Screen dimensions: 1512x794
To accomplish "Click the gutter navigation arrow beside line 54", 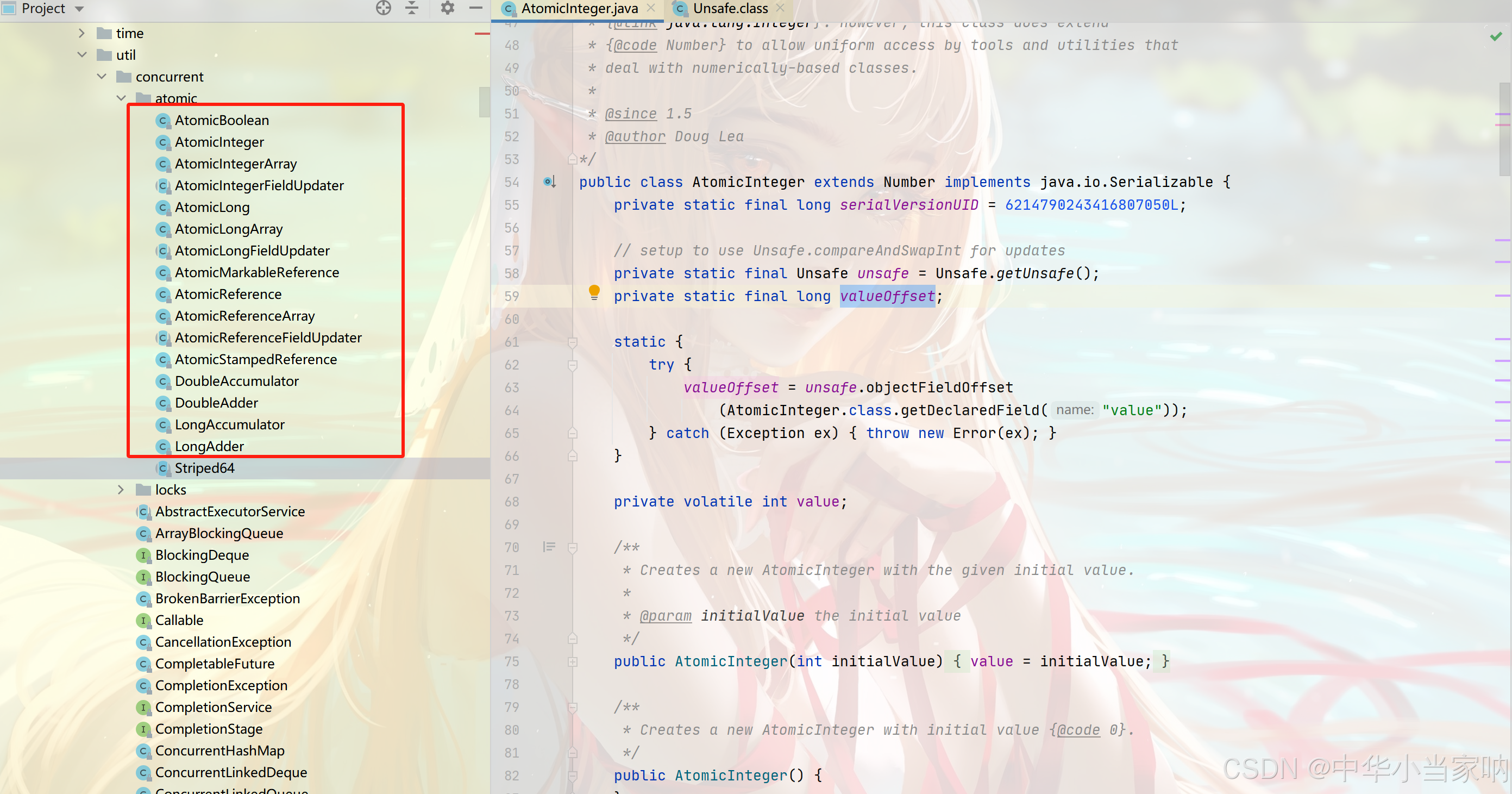I will pyautogui.click(x=549, y=182).
